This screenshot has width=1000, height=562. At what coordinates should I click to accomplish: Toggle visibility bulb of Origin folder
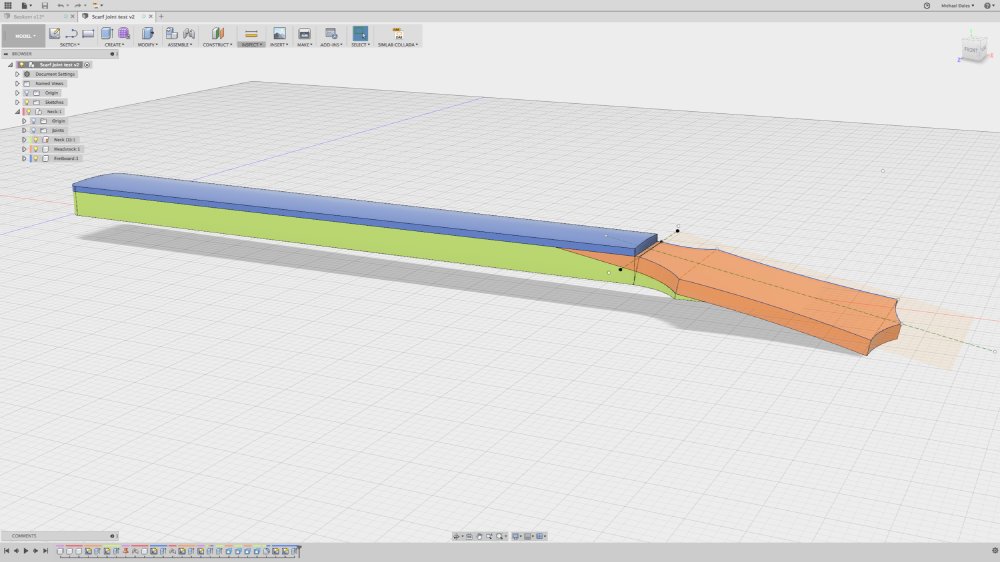click(27, 93)
